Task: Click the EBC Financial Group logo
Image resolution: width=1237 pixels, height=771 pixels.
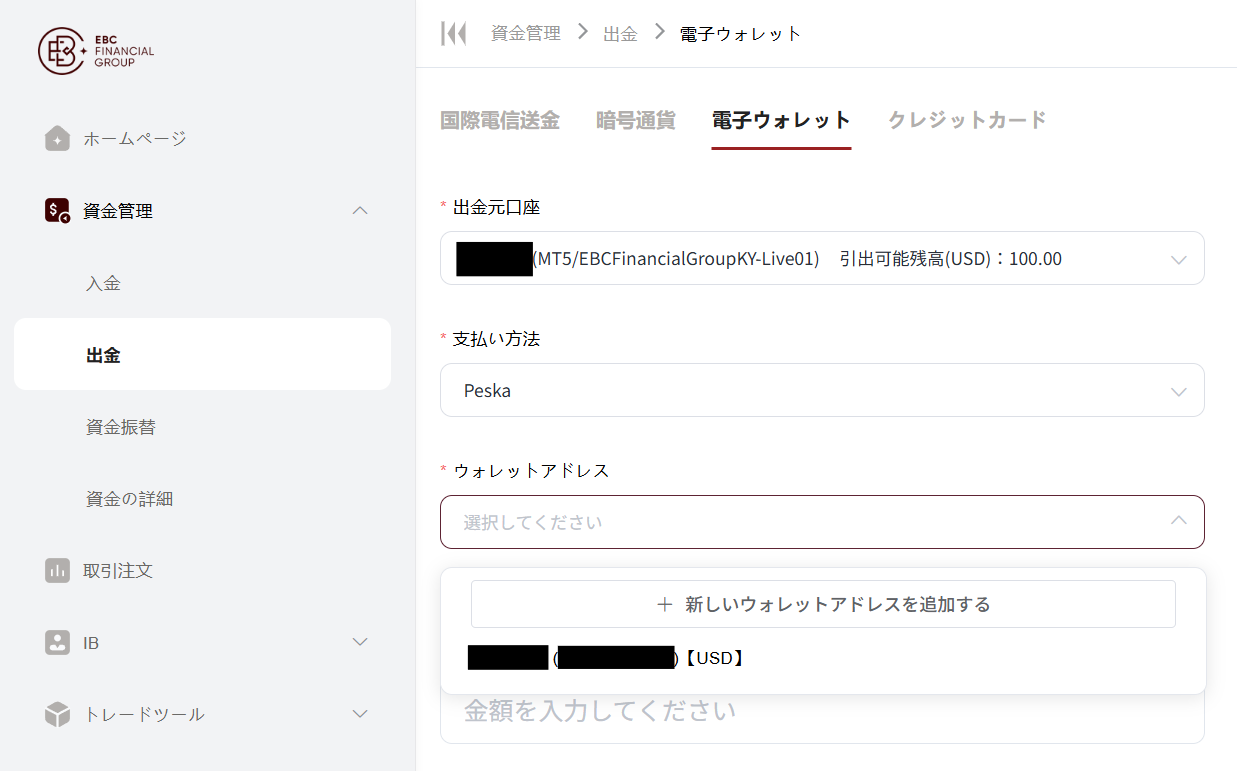Action: (x=96, y=51)
